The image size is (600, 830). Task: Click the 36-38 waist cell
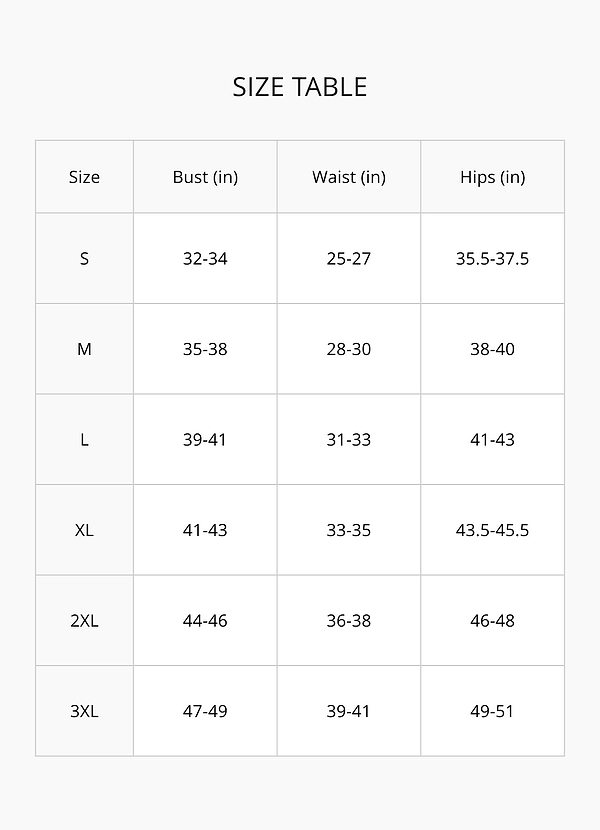[348, 621]
